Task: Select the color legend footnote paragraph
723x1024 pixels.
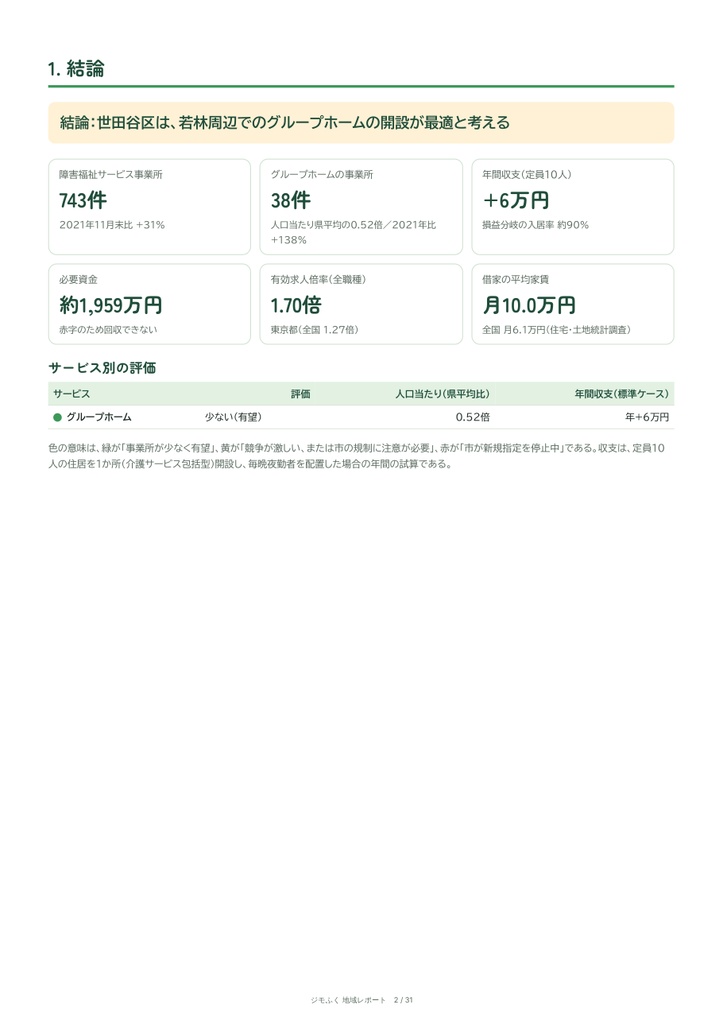Action: tap(357, 456)
